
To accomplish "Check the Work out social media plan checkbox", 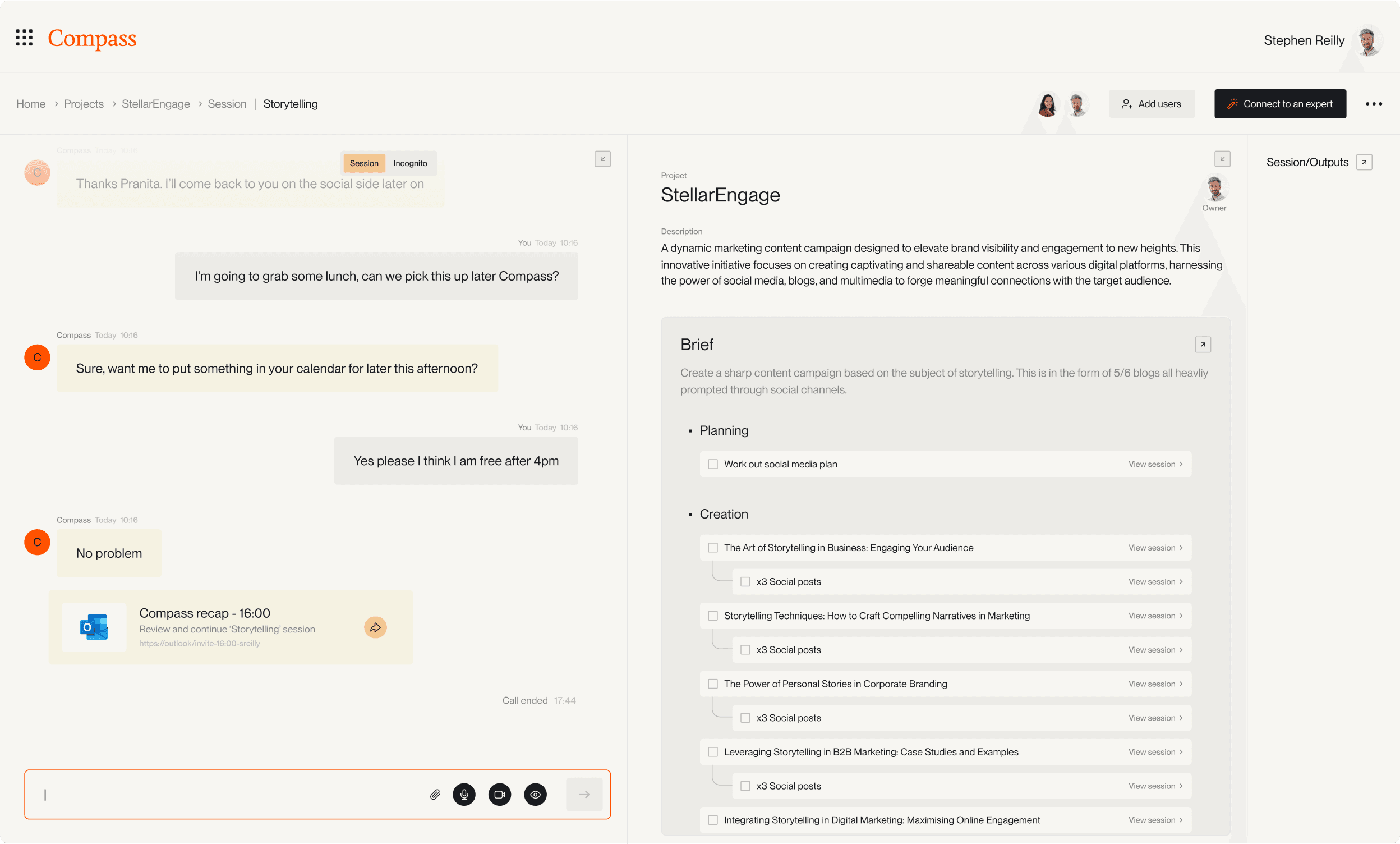I will point(713,464).
